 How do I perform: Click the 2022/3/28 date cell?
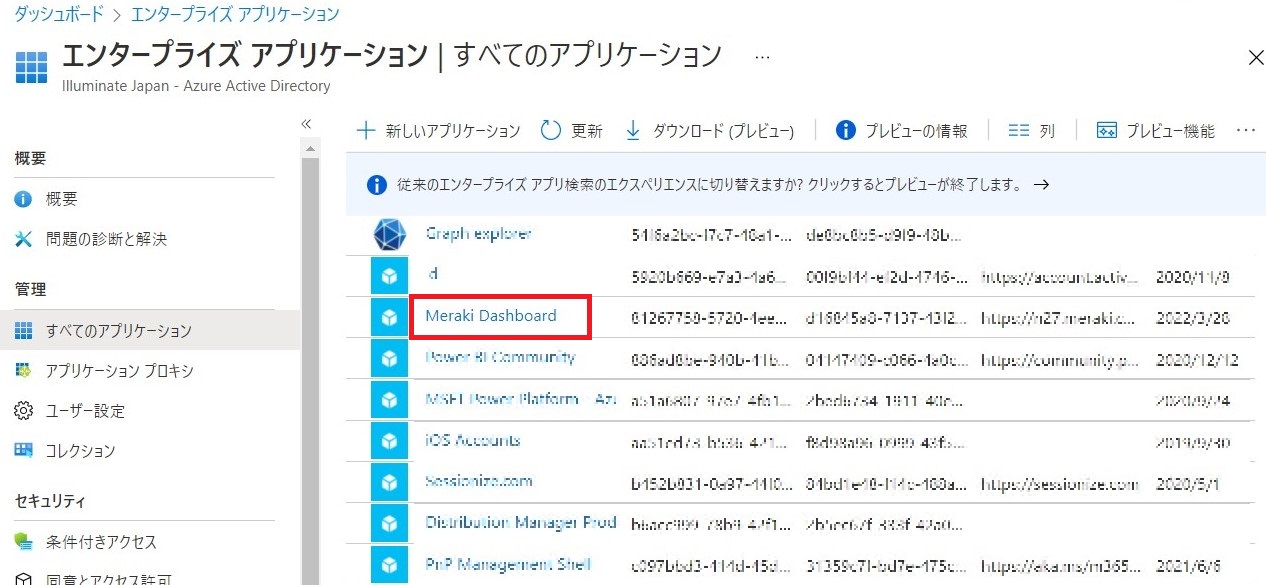(1192, 318)
